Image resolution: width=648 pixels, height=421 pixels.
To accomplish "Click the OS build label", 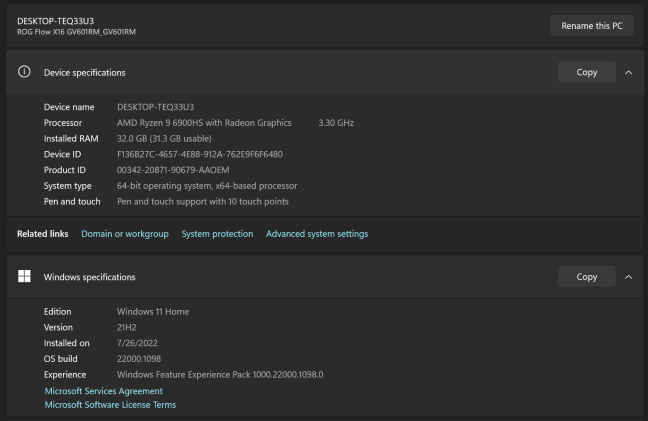I will pyautogui.click(x=60, y=359).
